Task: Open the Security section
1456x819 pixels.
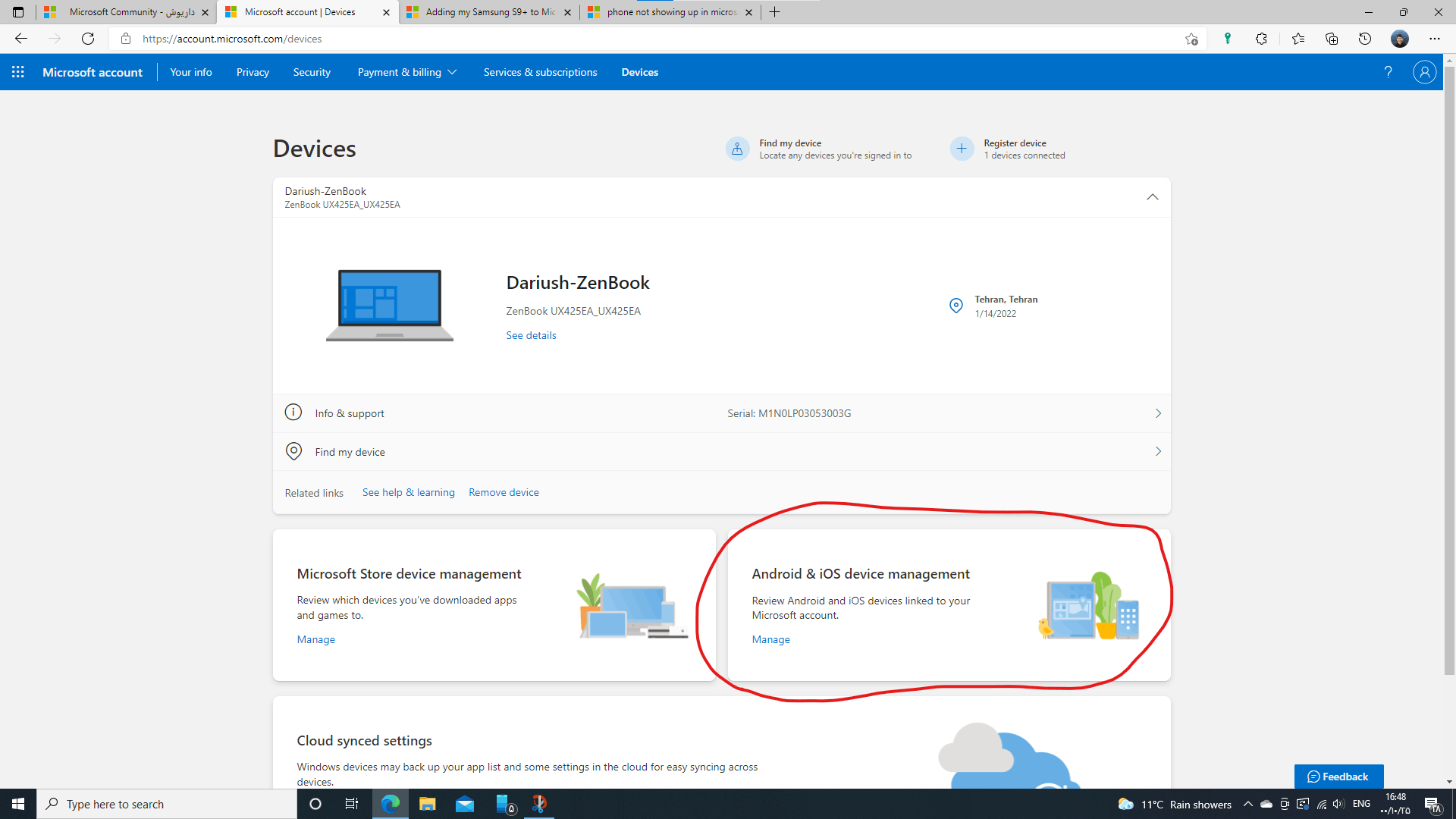Action: (x=312, y=72)
